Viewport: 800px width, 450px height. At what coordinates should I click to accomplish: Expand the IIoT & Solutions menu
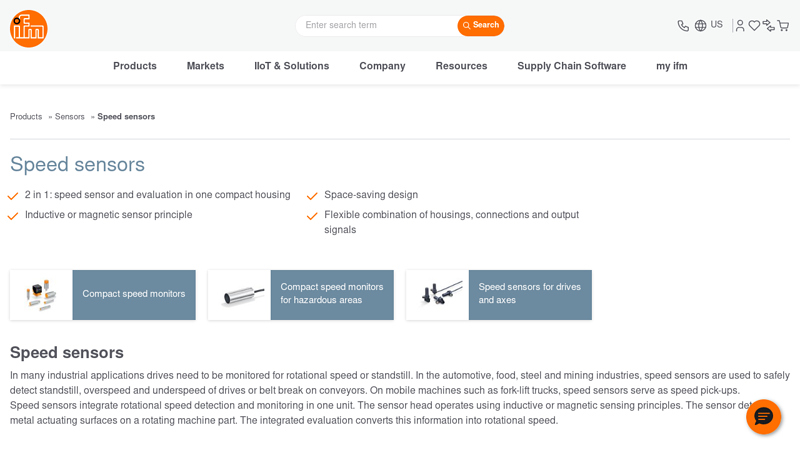tap(291, 66)
